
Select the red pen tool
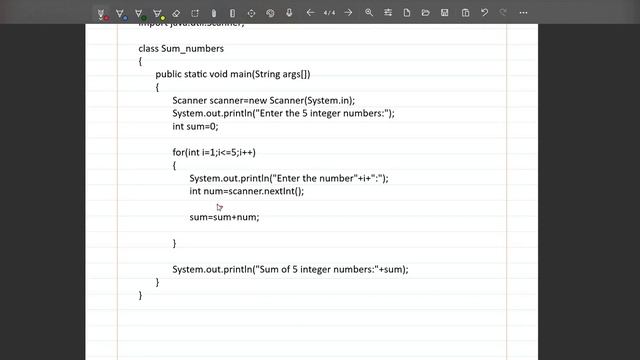tap(102, 14)
